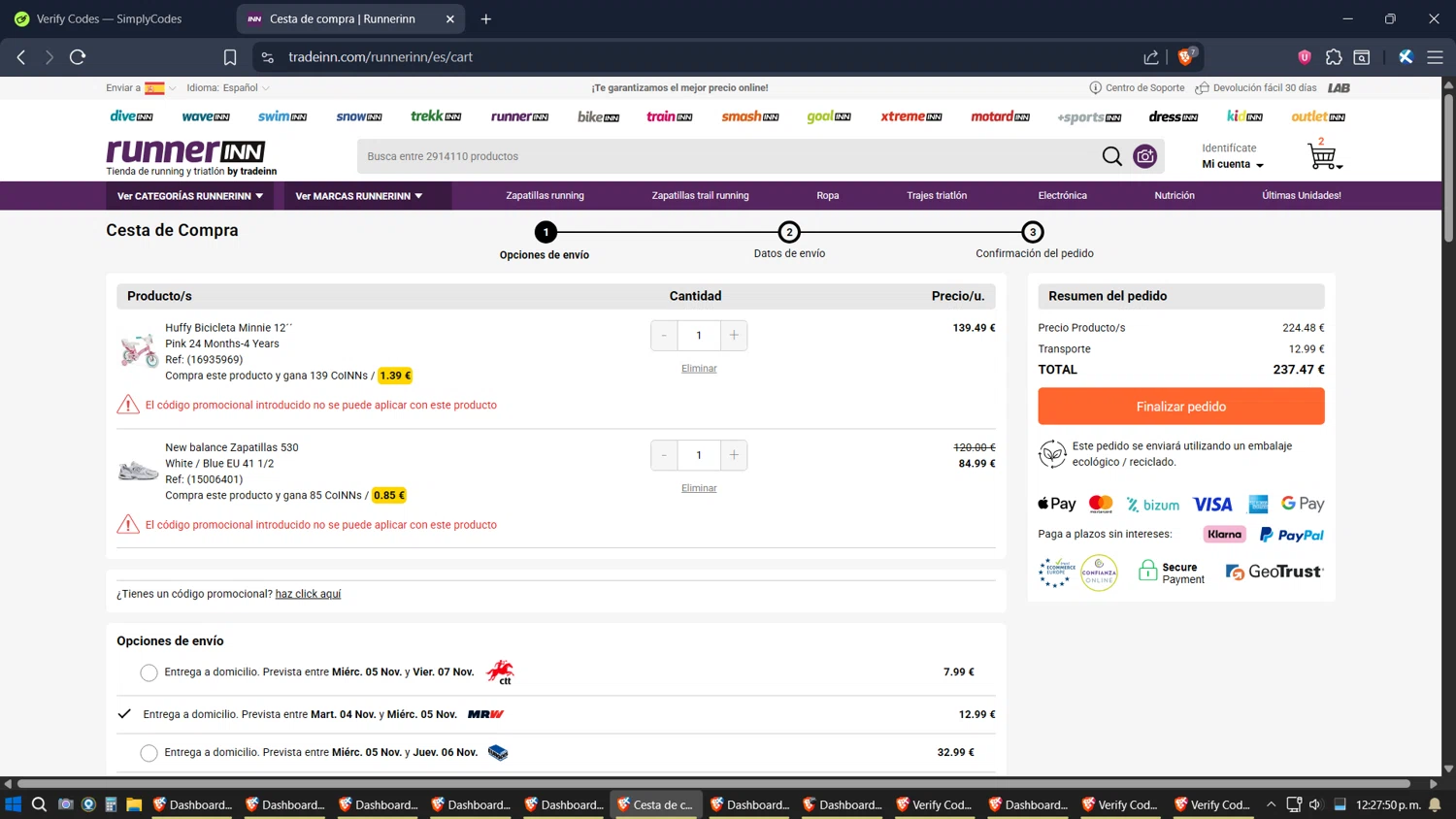Switch to Verify Codes SimplyCodes tab
1456x819 pixels.
(x=112, y=18)
